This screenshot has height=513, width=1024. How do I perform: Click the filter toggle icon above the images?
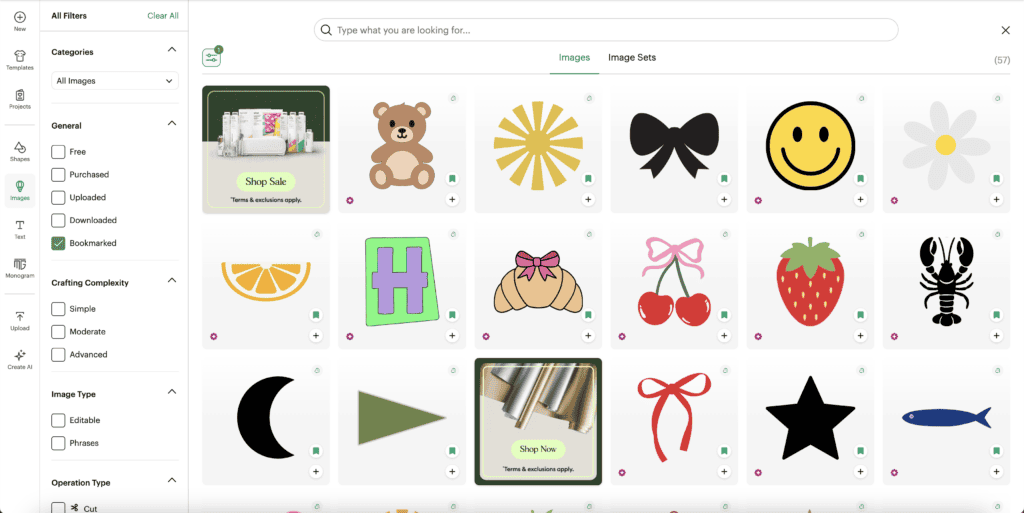(211, 58)
